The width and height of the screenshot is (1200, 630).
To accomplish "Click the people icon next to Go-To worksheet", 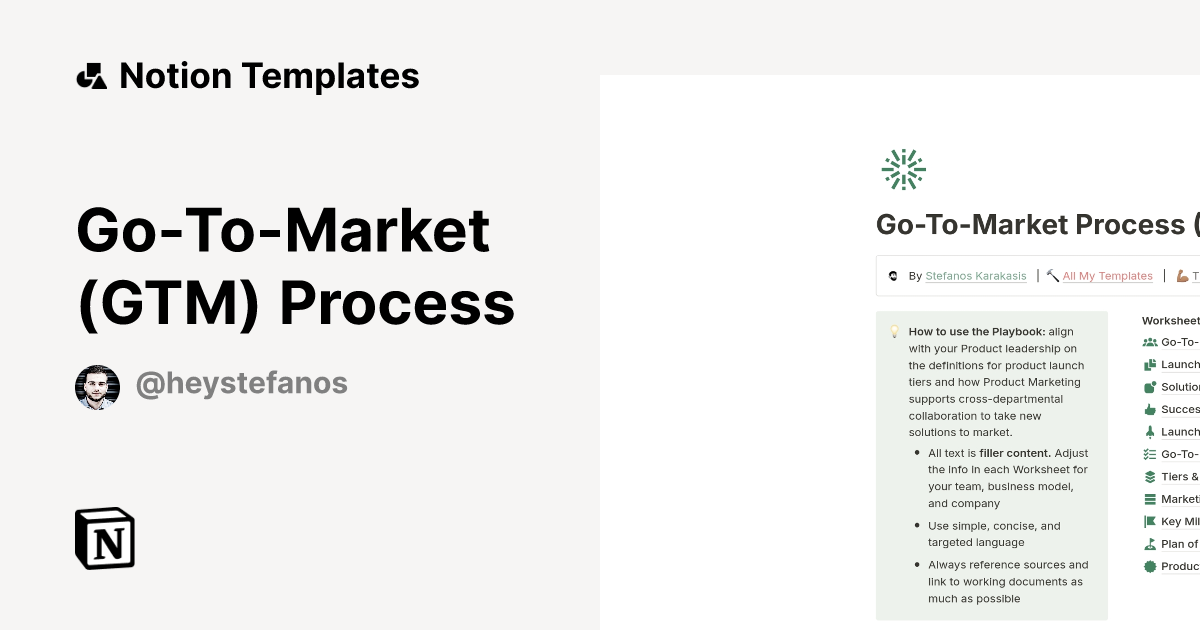I will pos(1150,342).
